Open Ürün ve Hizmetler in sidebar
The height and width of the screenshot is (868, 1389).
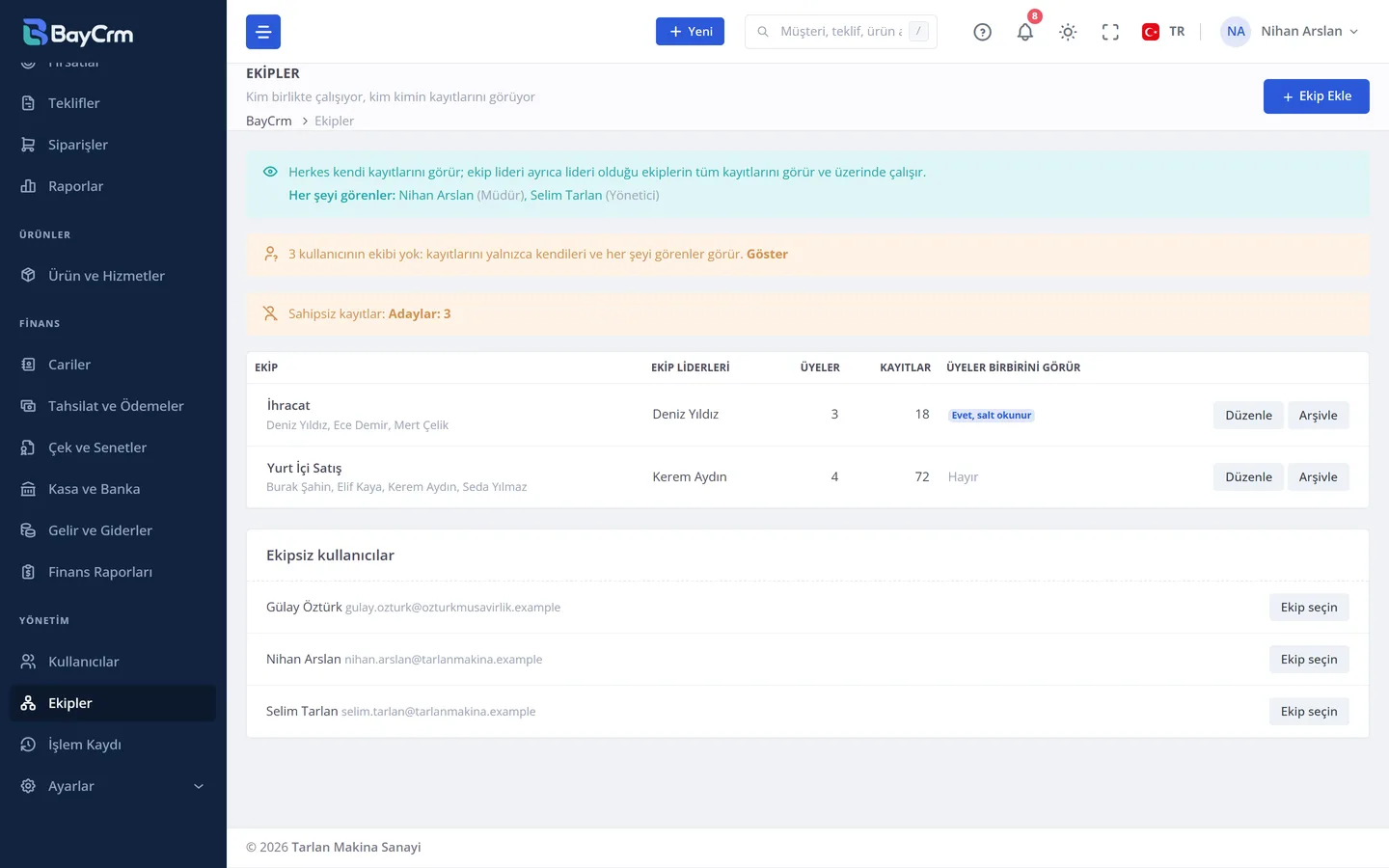point(113,276)
